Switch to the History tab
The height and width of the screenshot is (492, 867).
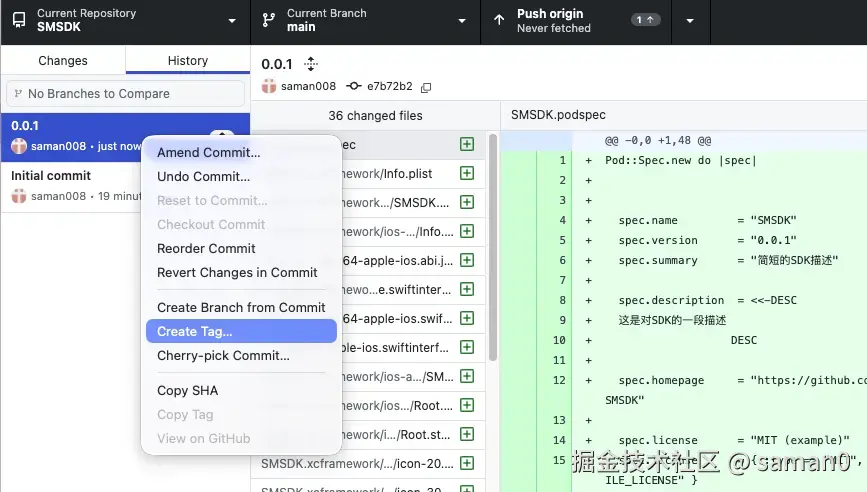[x=188, y=60]
